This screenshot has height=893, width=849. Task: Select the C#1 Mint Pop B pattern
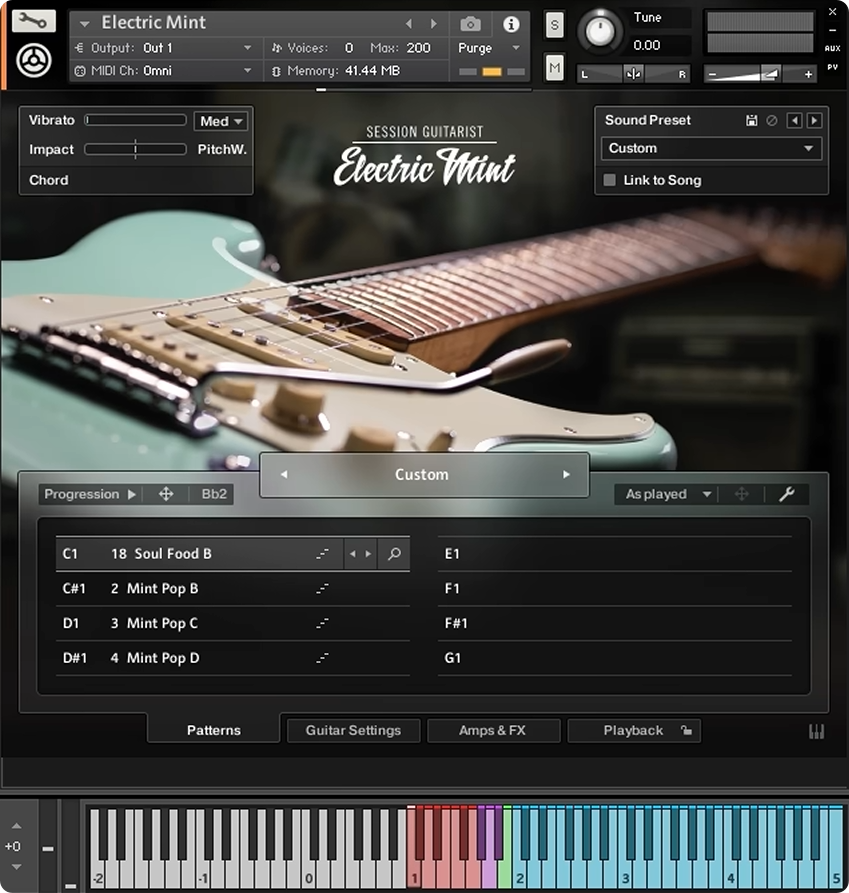pyautogui.click(x=232, y=588)
